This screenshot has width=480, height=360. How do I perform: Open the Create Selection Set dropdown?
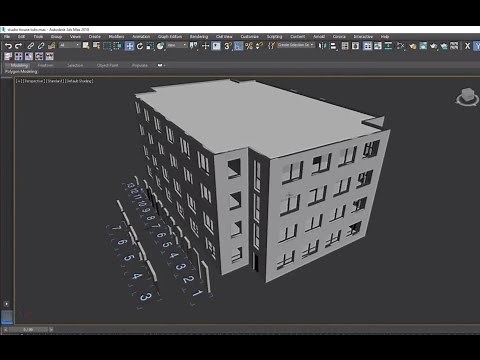tap(296, 45)
